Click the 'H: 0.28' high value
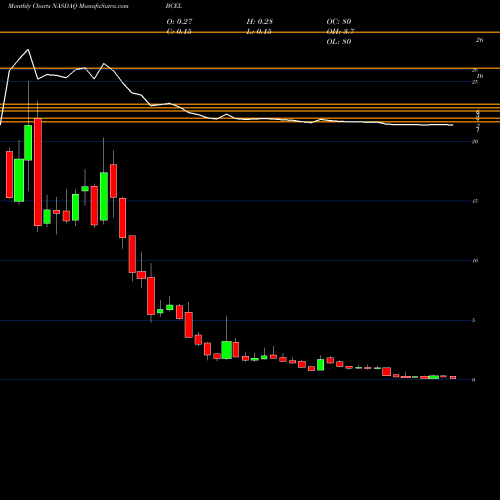Screen dimensions: 500x500 [x=259, y=22]
